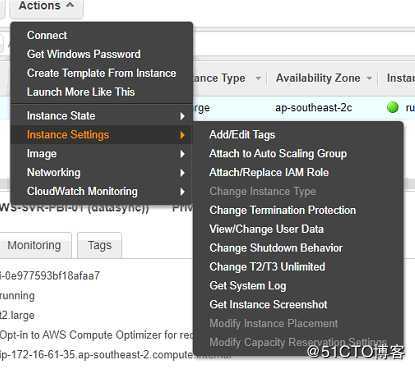This screenshot has width=415, height=369.
Task: Select Change T2/T3 Unlimited
Action: (267, 267)
